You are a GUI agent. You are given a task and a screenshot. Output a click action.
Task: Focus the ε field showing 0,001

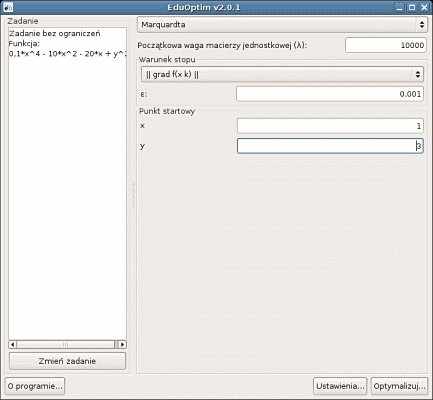[x=330, y=94]
